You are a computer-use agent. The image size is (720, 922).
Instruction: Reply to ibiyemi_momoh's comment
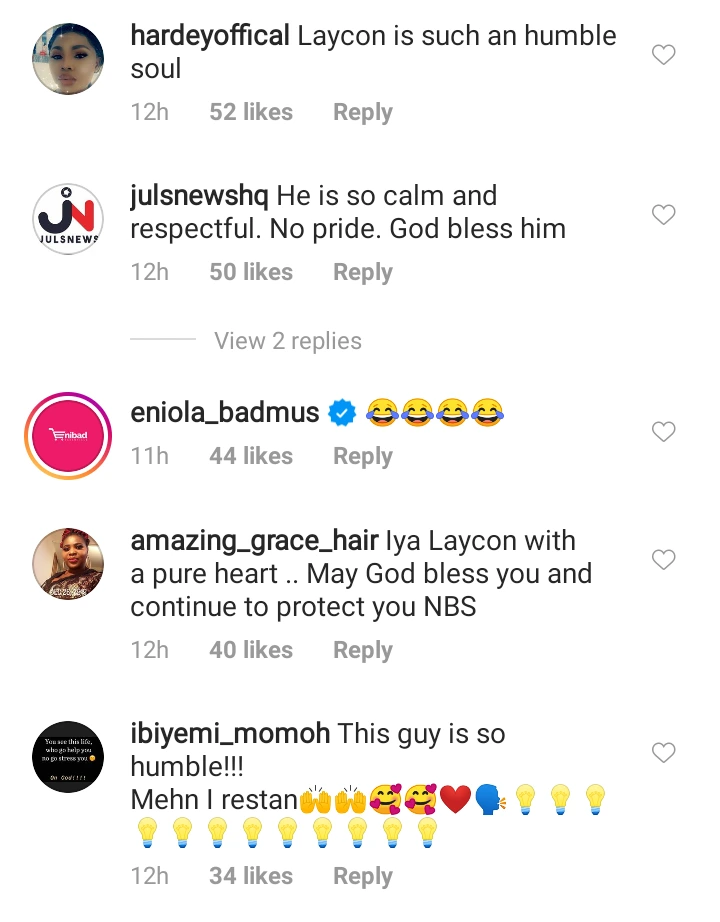pyautogui.click(x=362, y=876)
